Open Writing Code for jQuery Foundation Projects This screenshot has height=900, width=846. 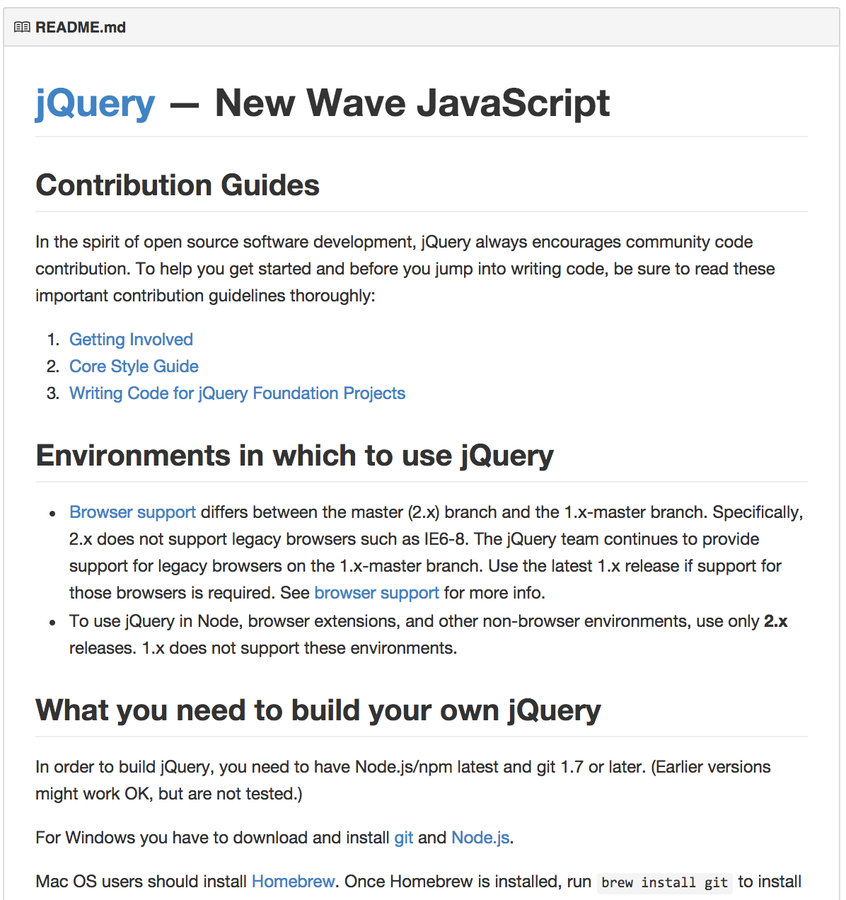pyautogui.click(x=237, y=393)
